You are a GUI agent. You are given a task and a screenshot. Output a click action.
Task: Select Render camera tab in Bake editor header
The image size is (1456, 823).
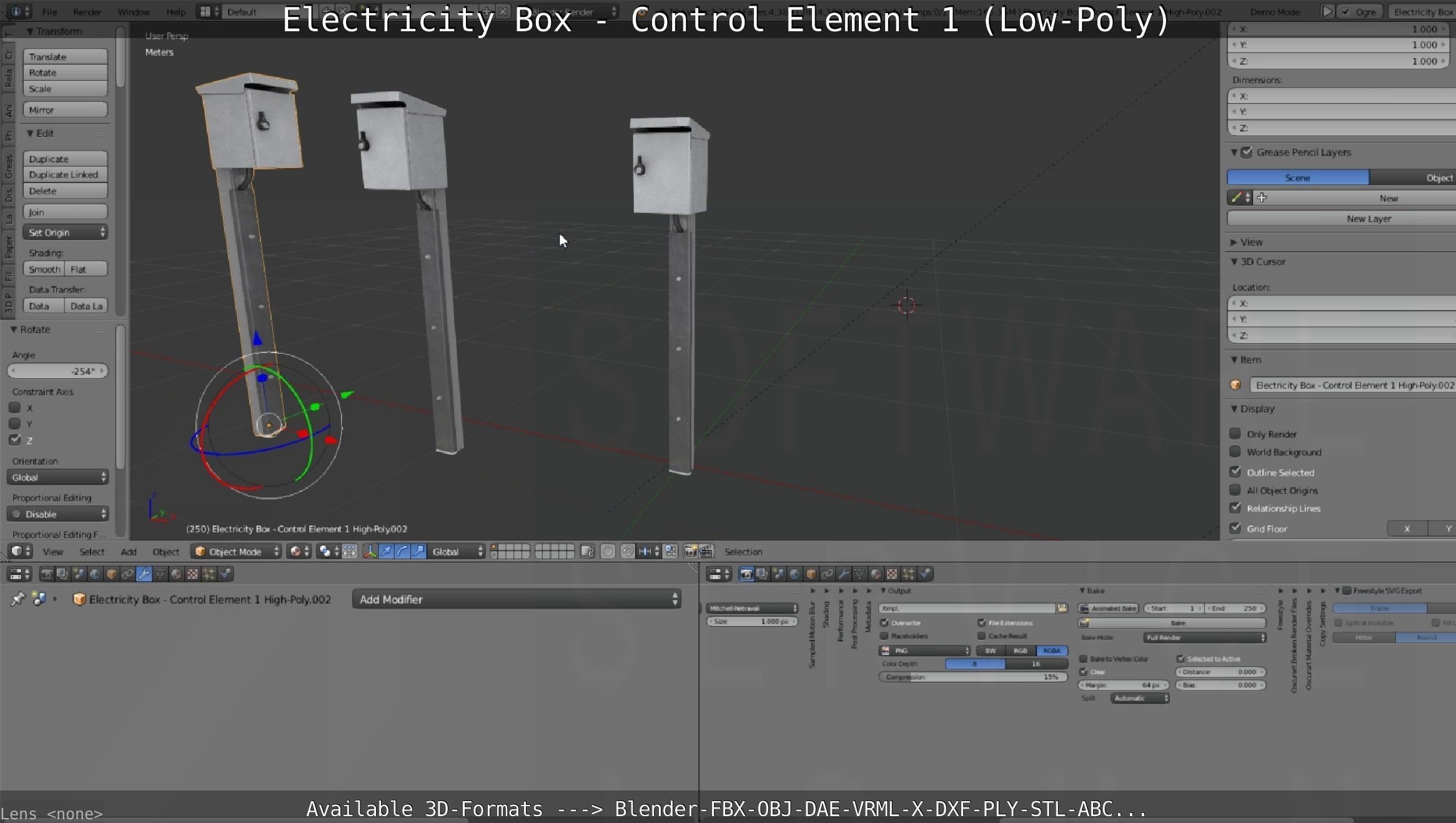746,574
